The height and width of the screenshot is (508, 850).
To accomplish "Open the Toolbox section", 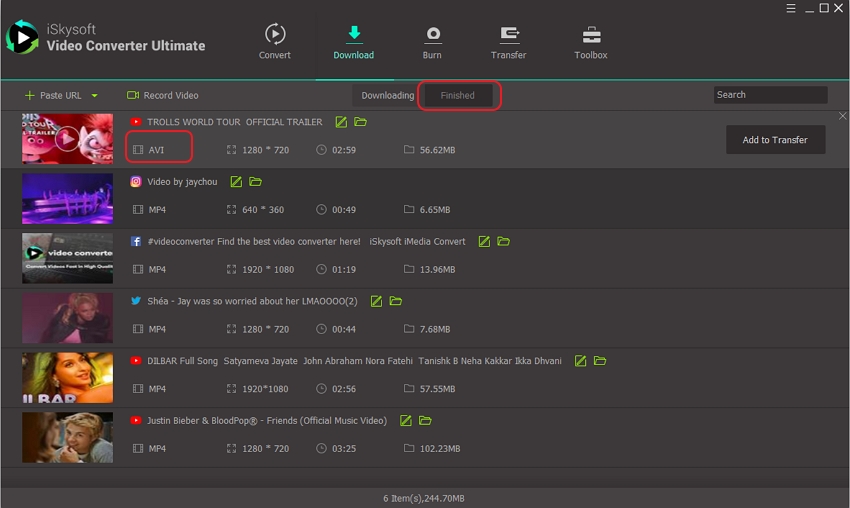I will 590,41.
